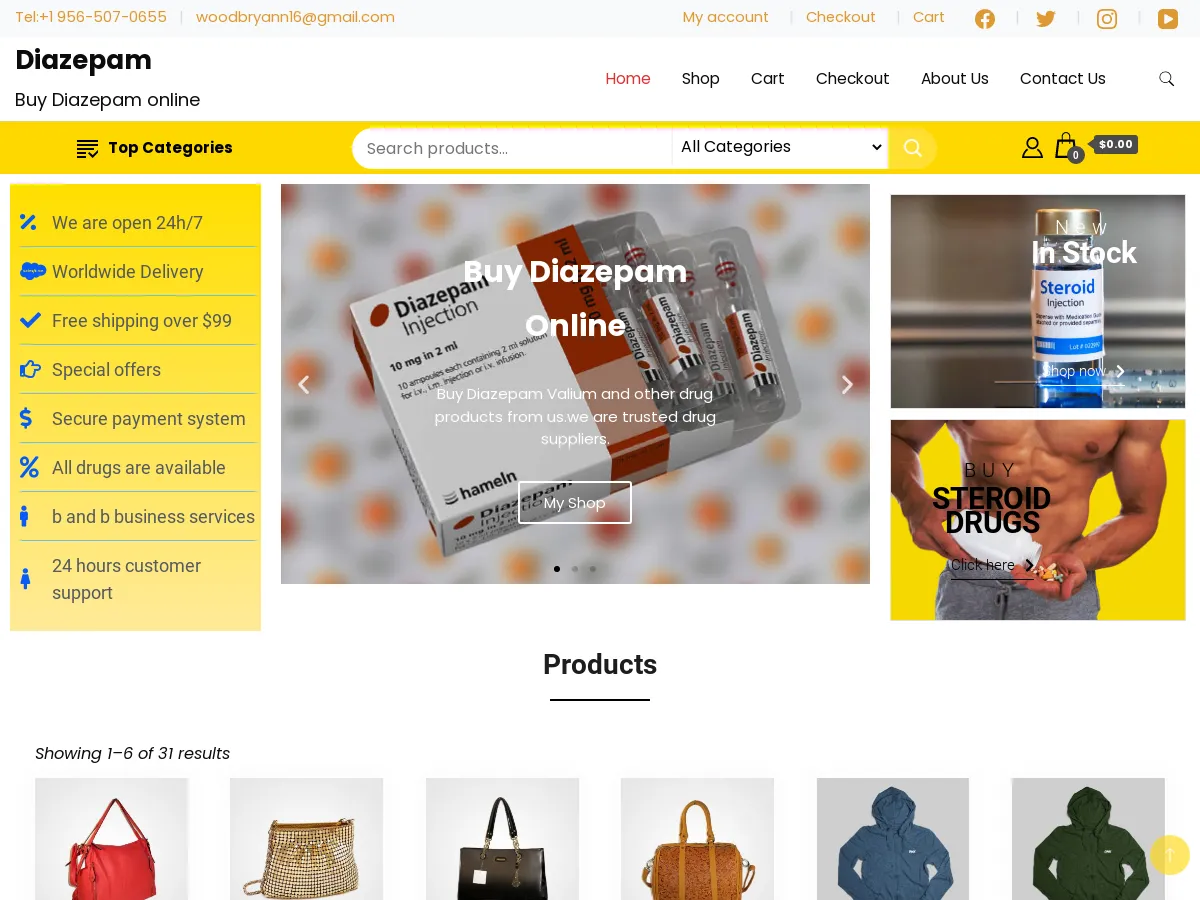Open the My account link
The height and width of the screenshot is (900, 1200).
(726, 17)
